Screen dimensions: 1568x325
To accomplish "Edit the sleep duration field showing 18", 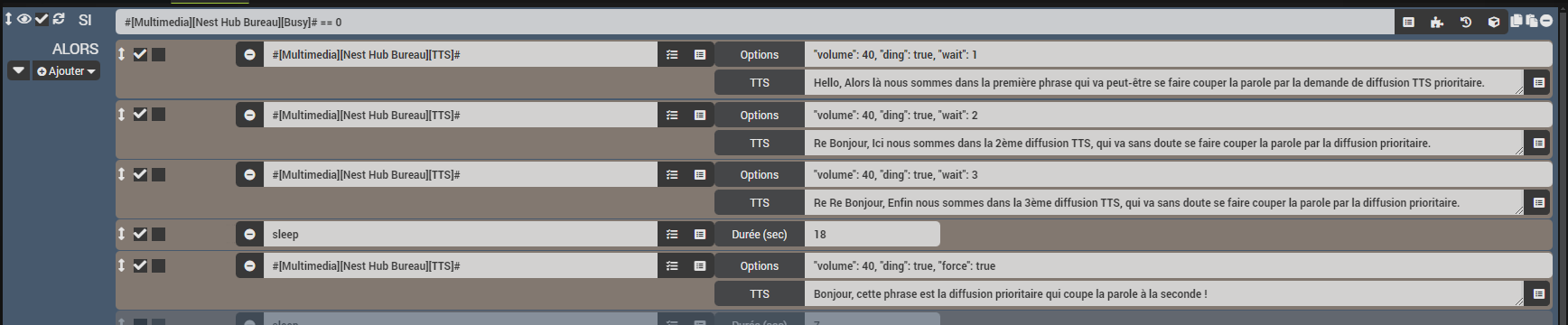I will [873, 234].
